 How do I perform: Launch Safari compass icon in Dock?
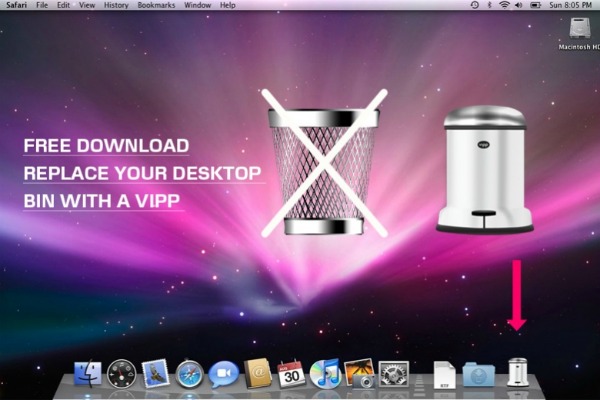coord(189,374)
